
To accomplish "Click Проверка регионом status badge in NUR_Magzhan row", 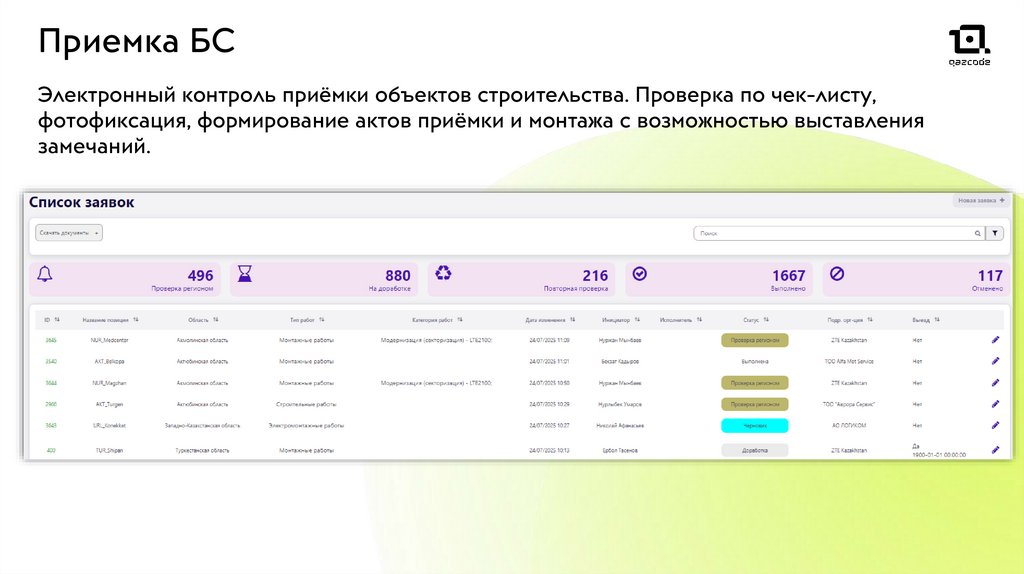I will (x=755, y=383).
